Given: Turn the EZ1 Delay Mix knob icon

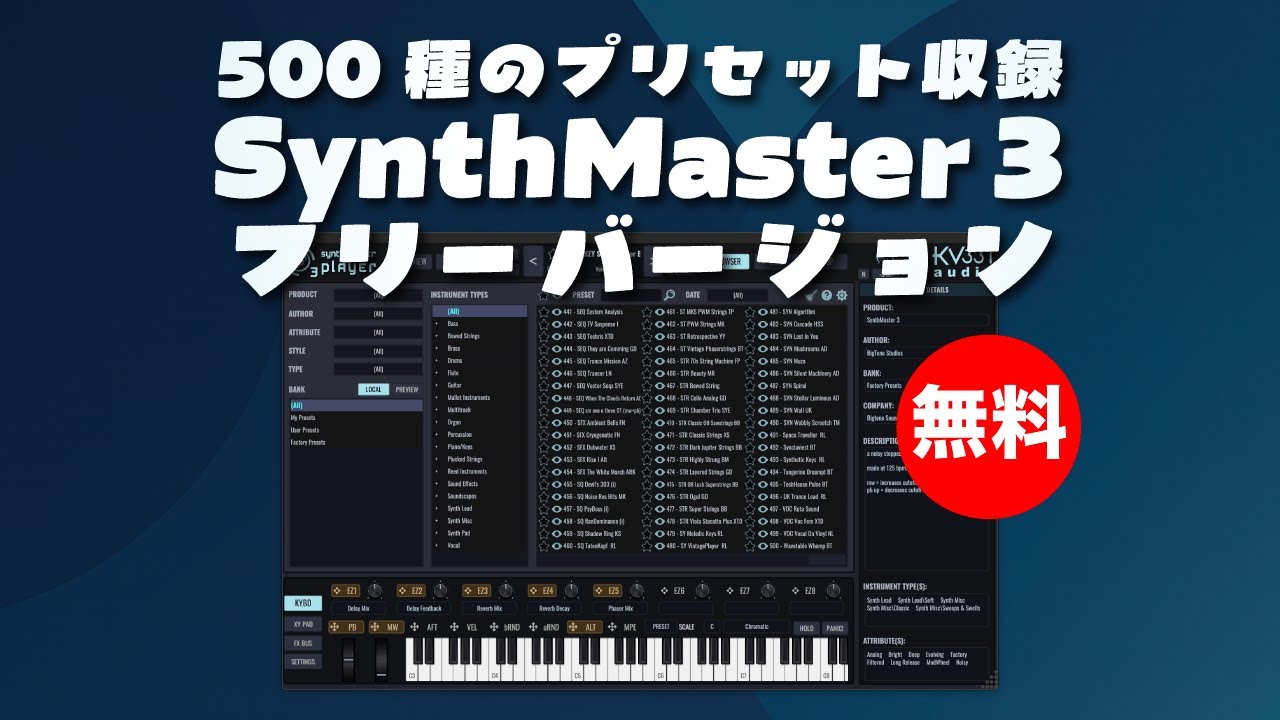Looking at the screenshot, I should [x=375, y=592].
